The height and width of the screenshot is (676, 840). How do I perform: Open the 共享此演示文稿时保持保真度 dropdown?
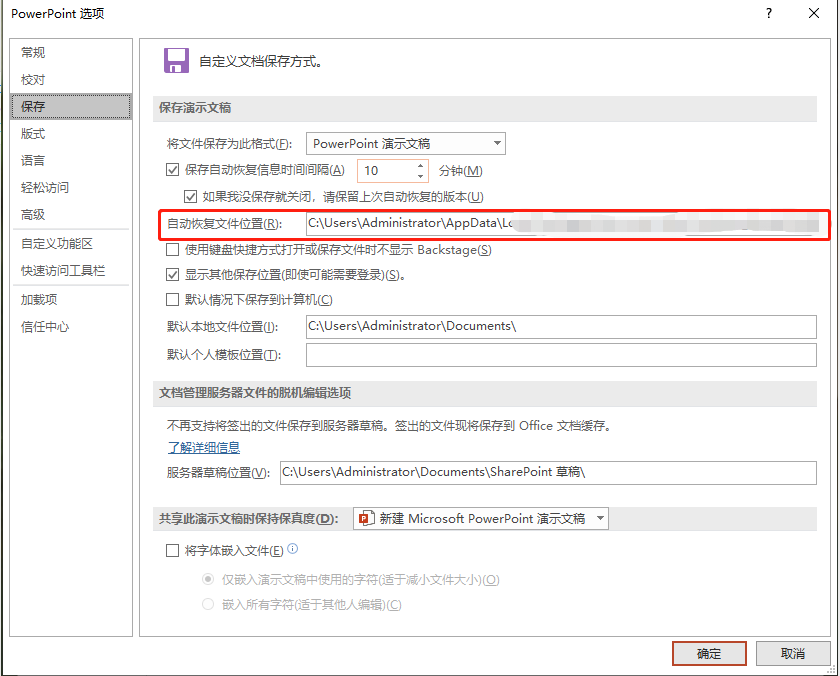tap(481, 519)
